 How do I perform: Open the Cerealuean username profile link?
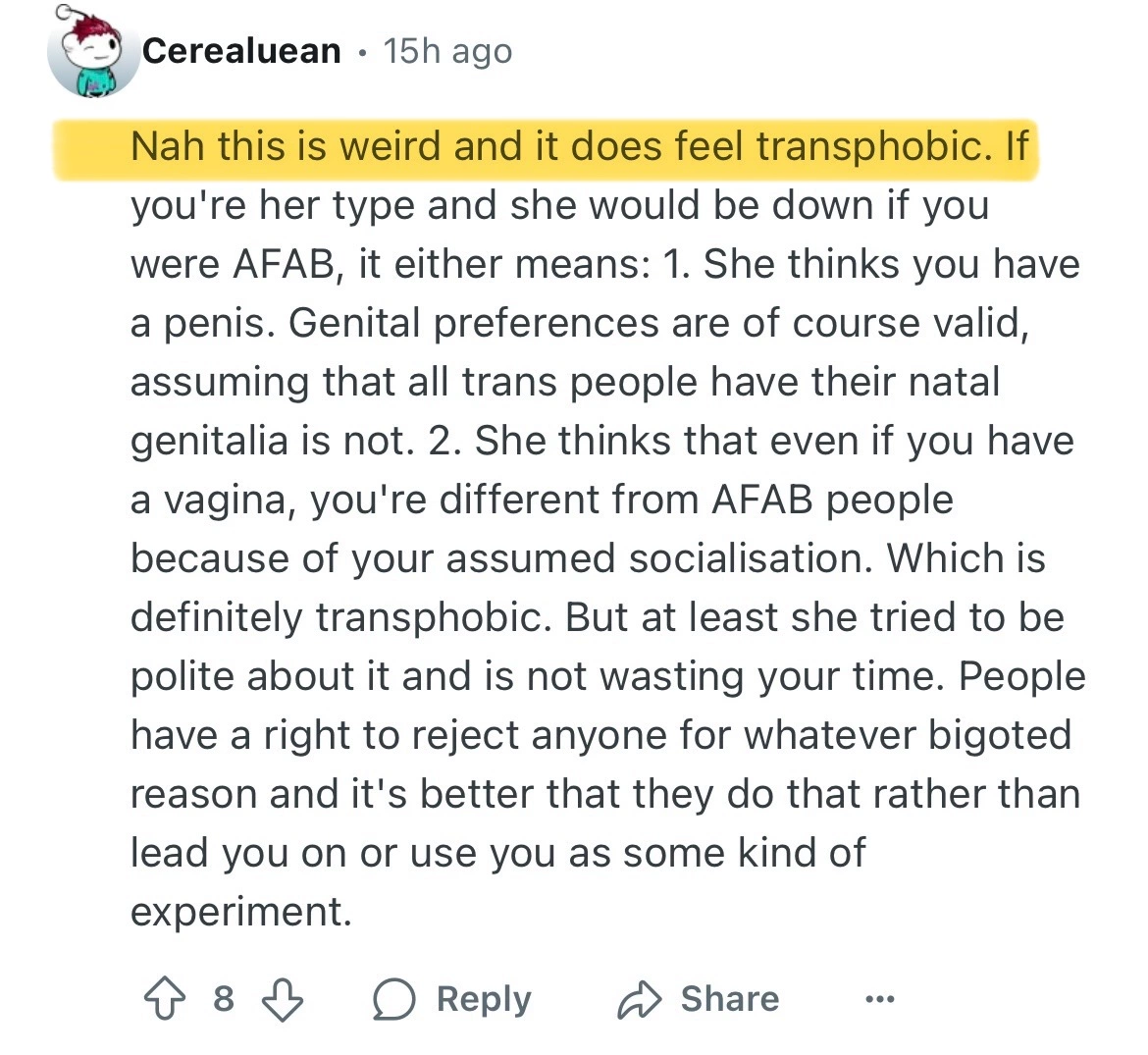point(241,51)
